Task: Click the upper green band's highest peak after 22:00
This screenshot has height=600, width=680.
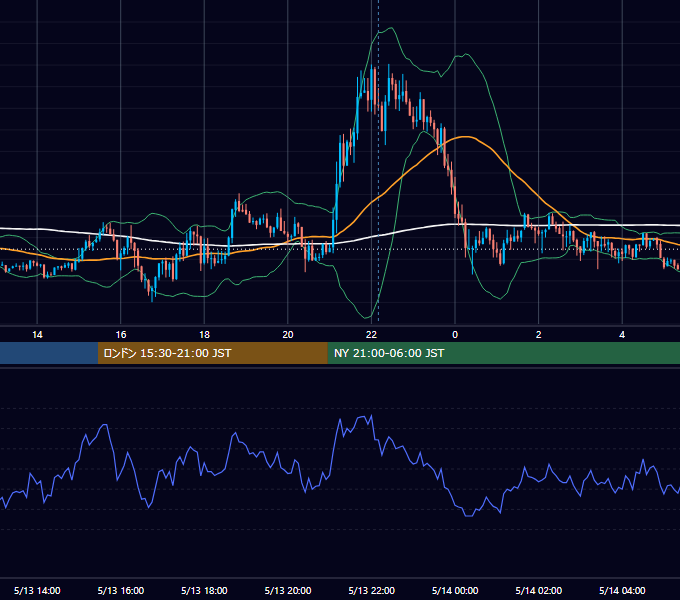Action: (392, 28)
